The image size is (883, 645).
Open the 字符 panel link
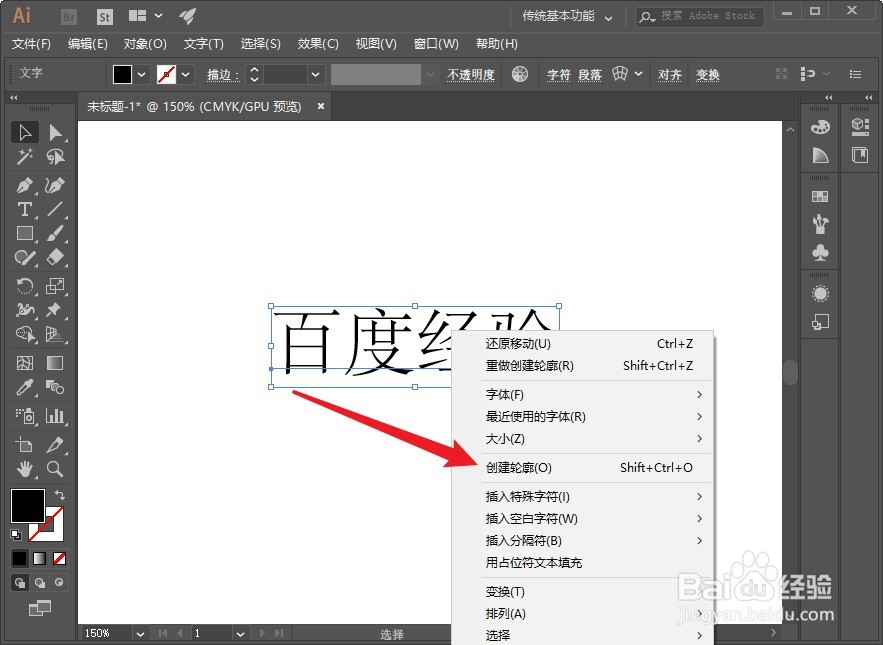[559, 74]
